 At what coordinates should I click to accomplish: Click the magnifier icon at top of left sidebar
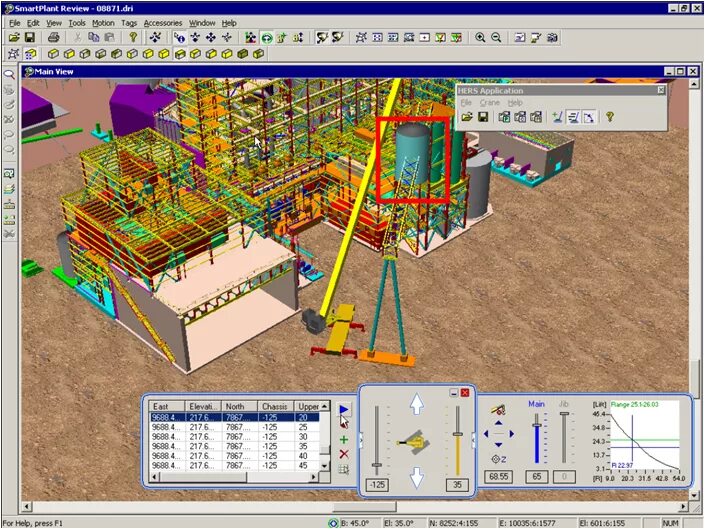point(9,75)
